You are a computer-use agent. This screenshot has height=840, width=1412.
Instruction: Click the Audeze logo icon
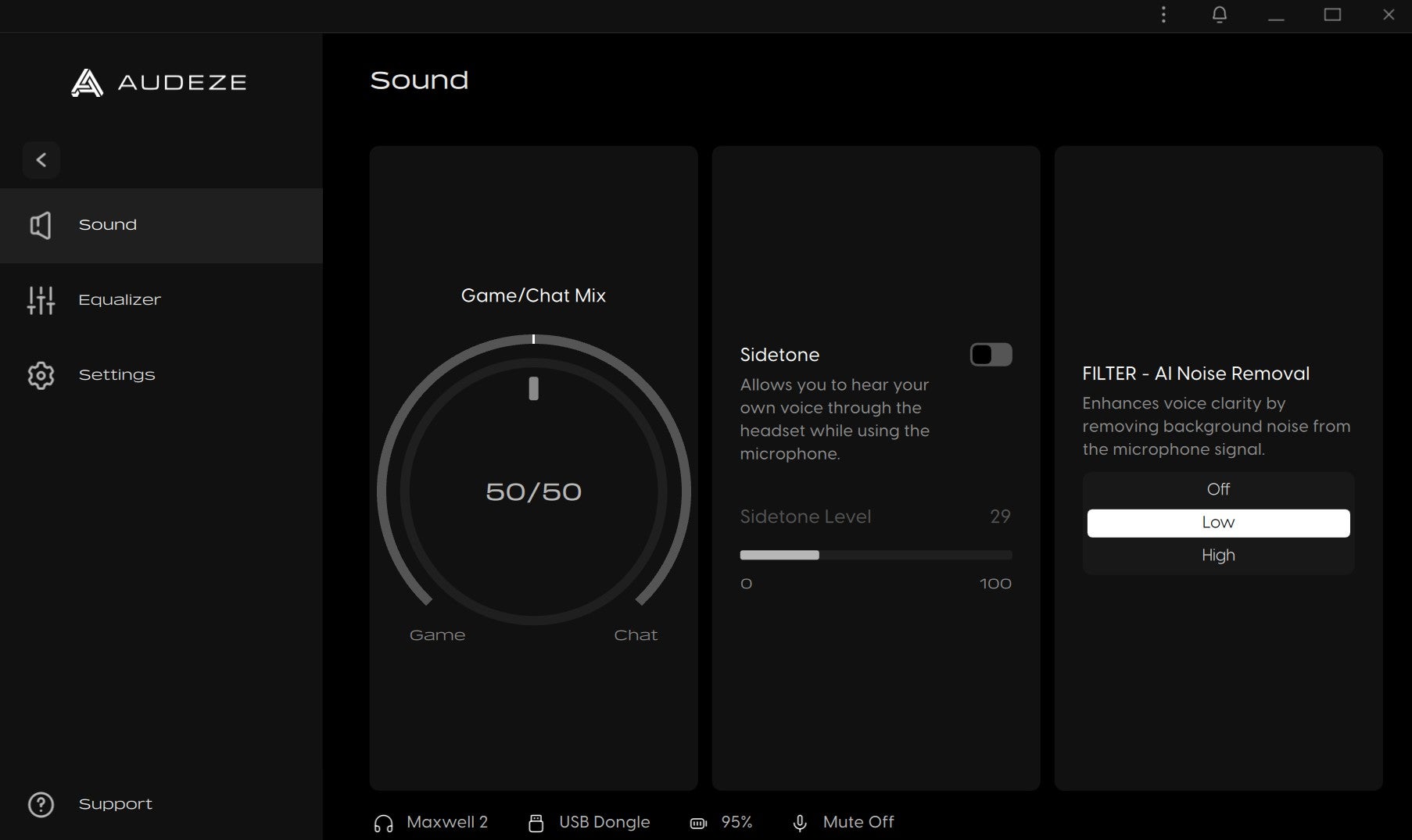pos(87,83)
